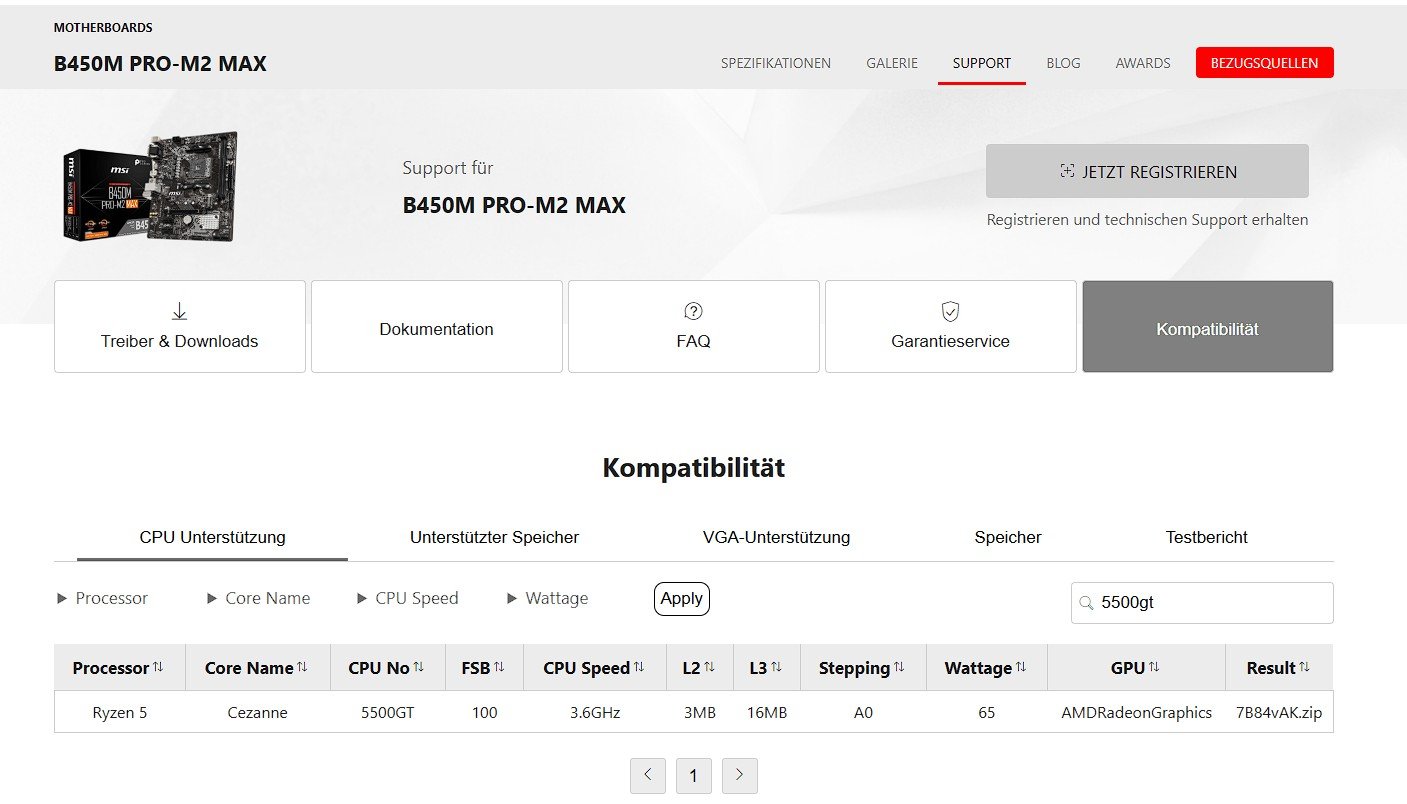Sort by the CPU Speed column
Image resolution: width=1407 pixels, height=804 pixels.
coord(594,667)
